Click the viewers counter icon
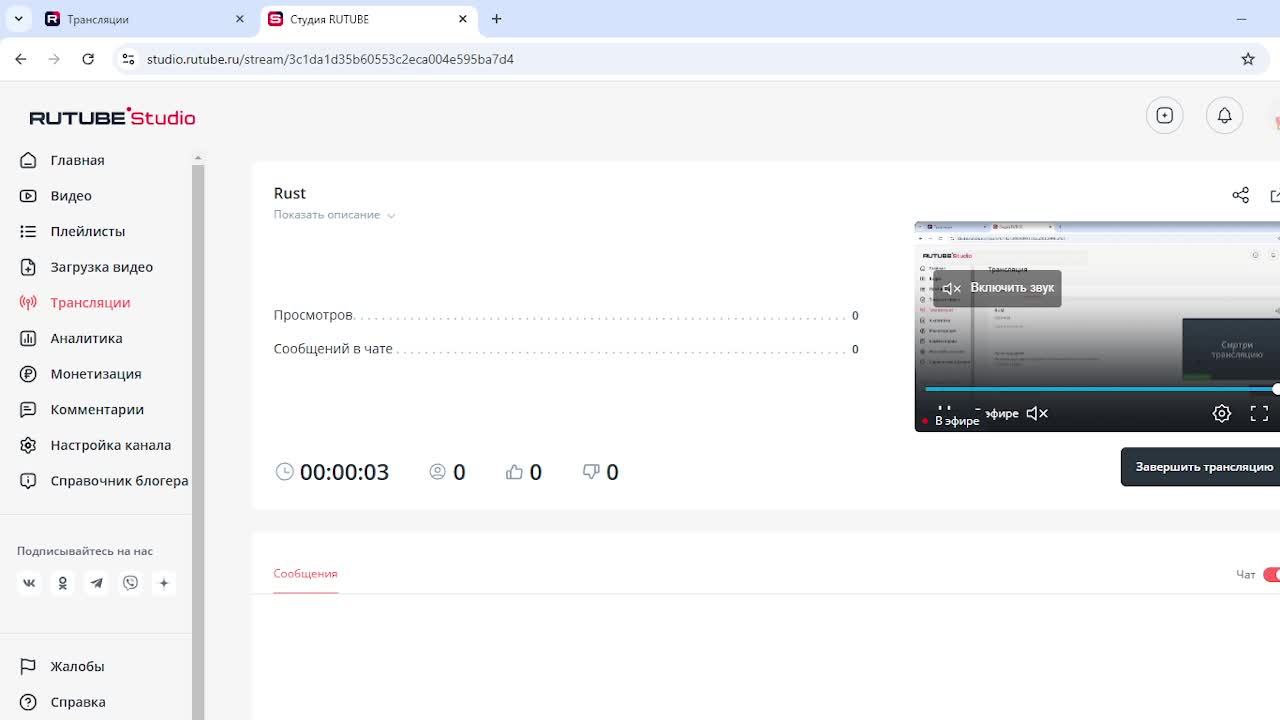Image resolution: width=1280 pixels, height=720 pixels. click(437, 472)
